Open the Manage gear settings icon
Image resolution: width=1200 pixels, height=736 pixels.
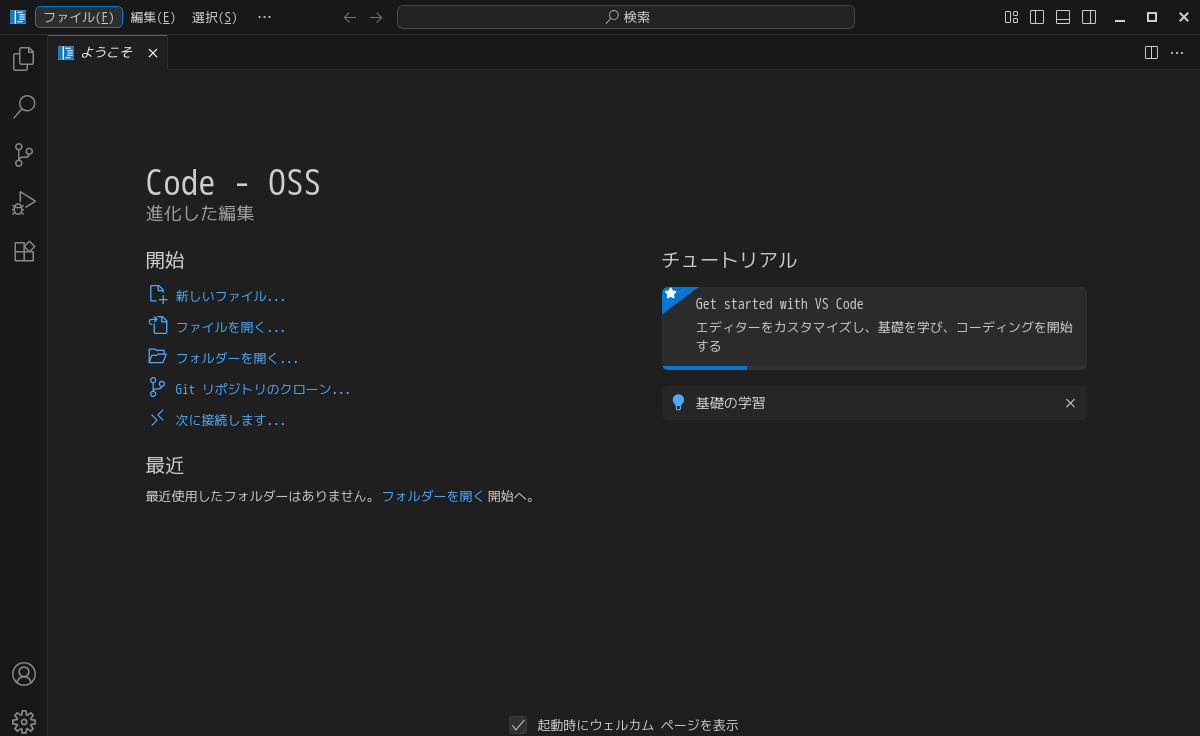24,721
